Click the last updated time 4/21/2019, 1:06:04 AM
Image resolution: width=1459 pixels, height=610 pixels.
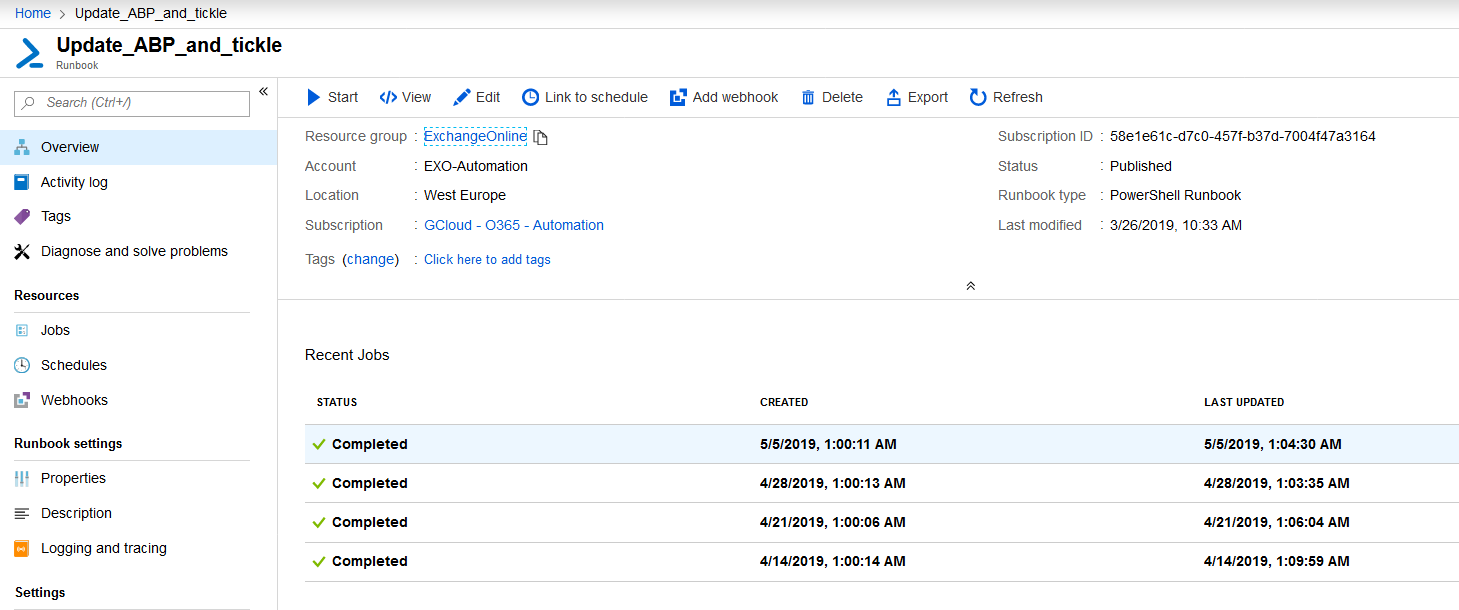tap(1277, 522)
